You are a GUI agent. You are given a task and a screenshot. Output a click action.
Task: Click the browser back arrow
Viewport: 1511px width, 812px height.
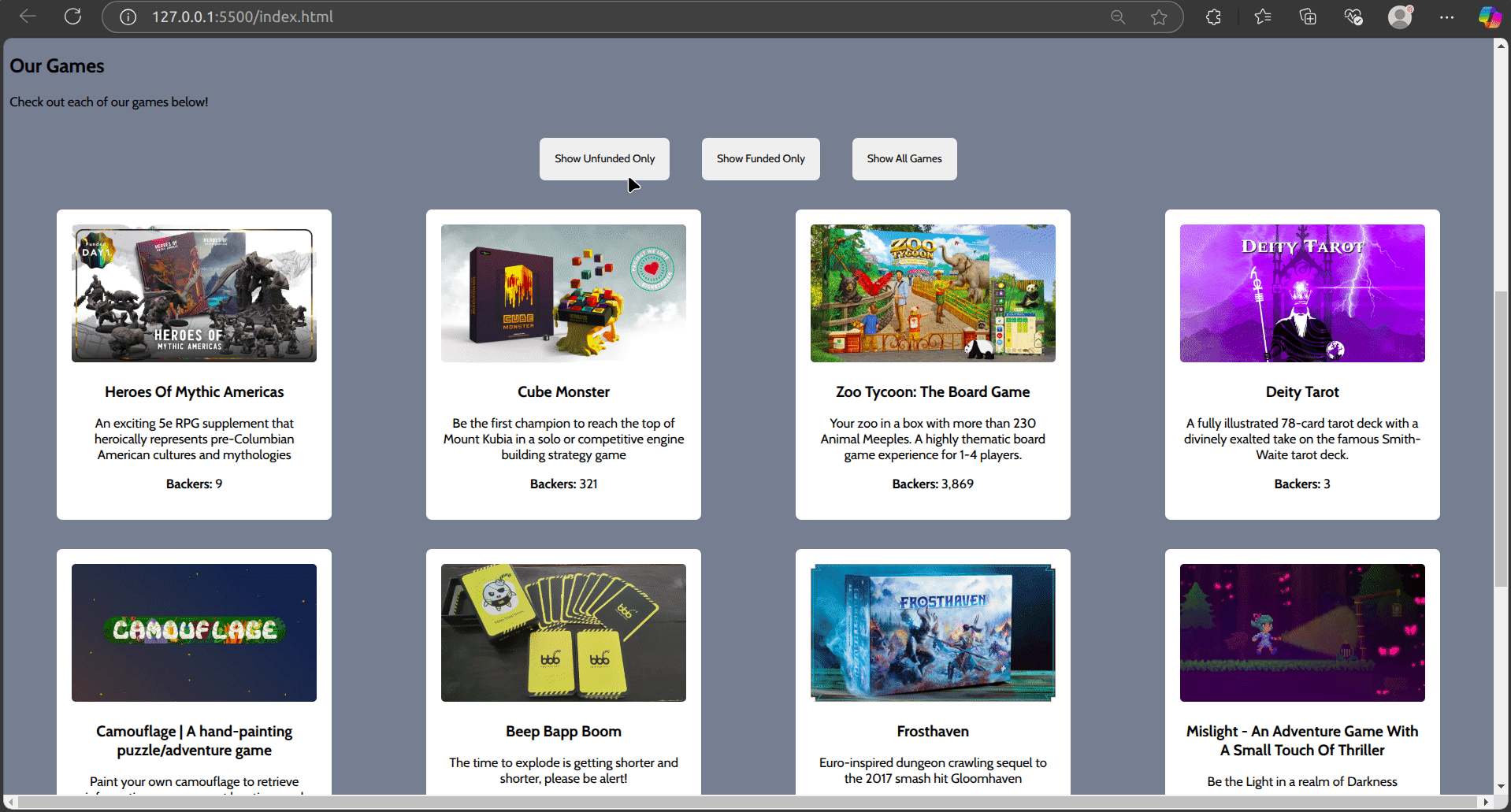tap(28, 17)
